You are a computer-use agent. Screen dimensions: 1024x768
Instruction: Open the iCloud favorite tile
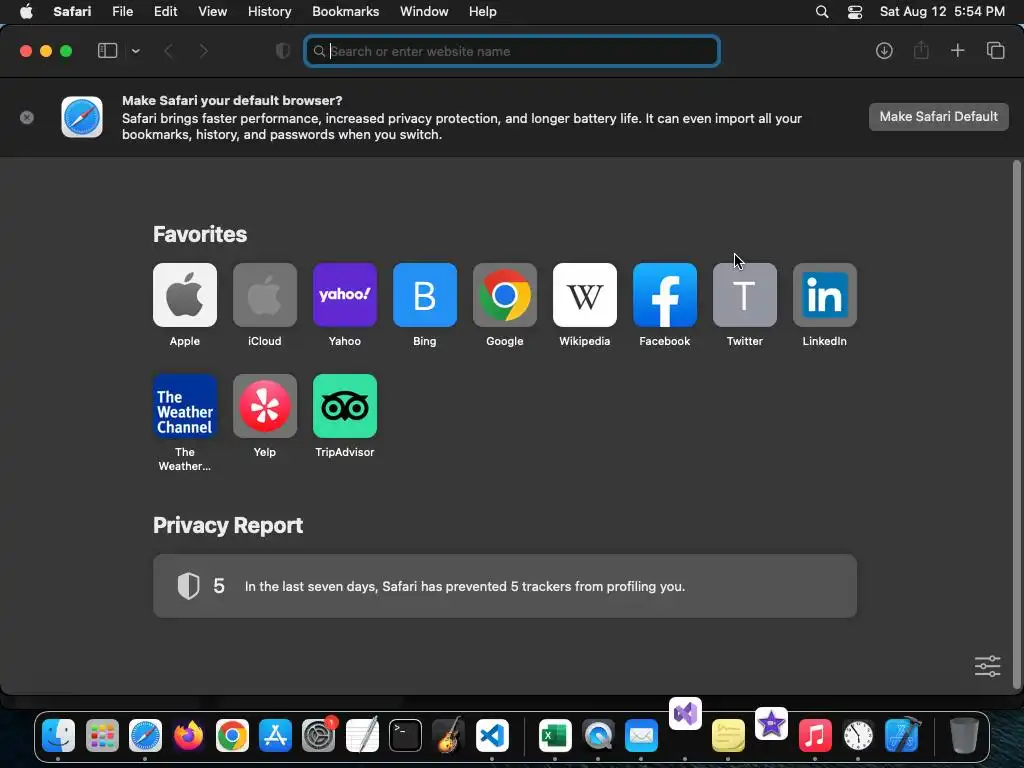[x=264, y=295]
